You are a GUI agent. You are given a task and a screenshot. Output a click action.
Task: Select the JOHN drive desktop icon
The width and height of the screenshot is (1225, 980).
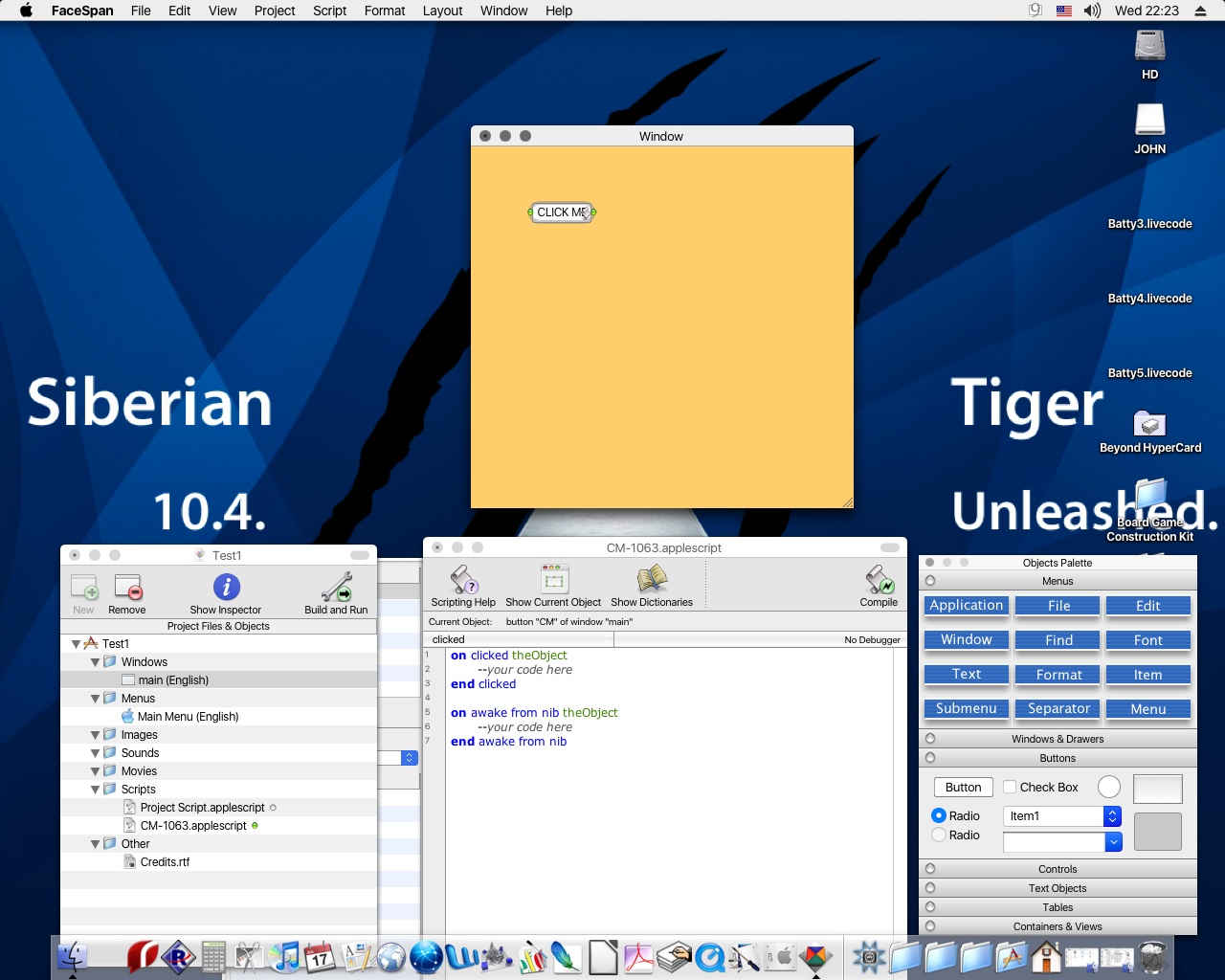(x=1149, y=121)
